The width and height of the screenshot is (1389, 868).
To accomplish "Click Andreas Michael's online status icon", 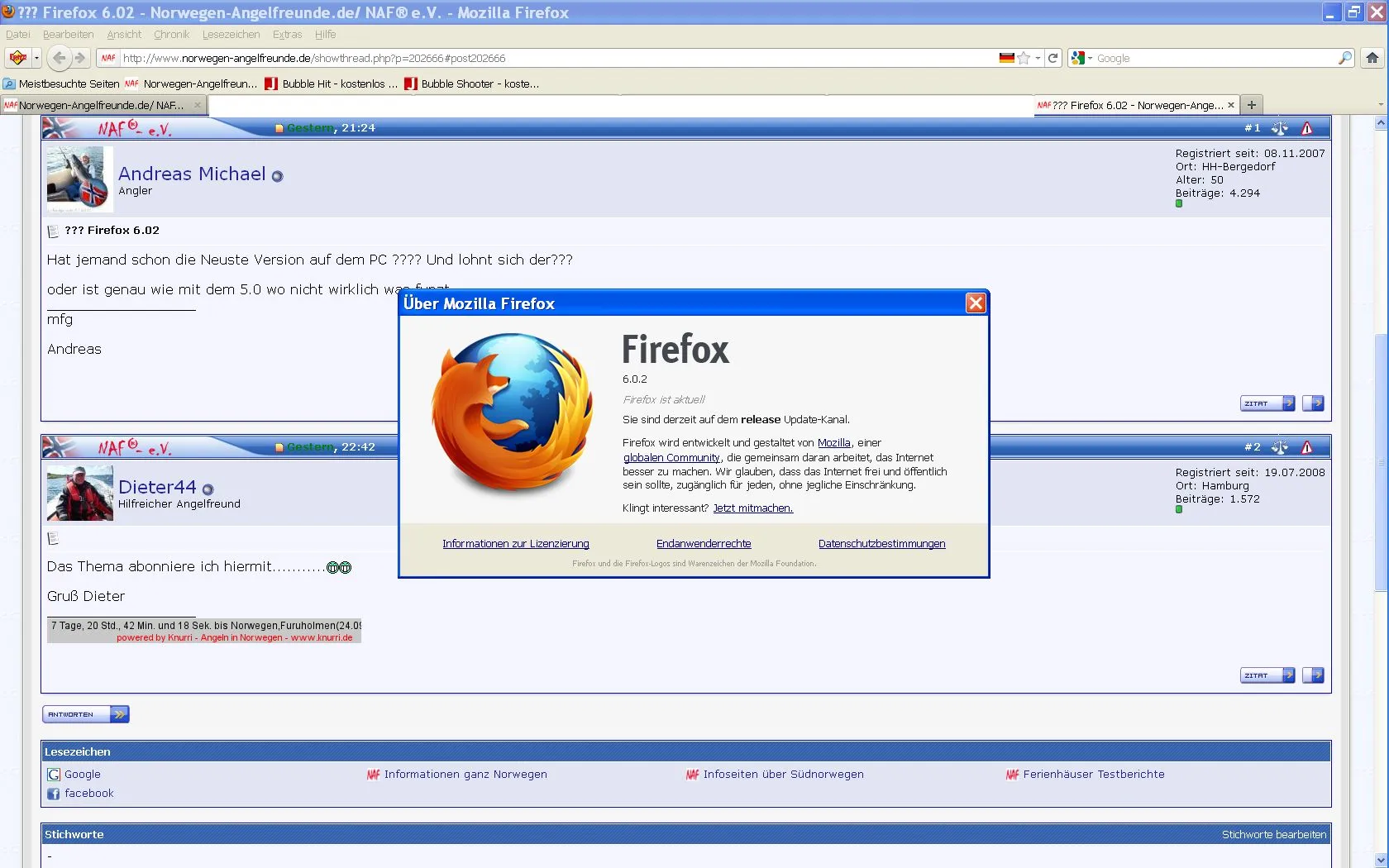I will (x=278, y=176).
